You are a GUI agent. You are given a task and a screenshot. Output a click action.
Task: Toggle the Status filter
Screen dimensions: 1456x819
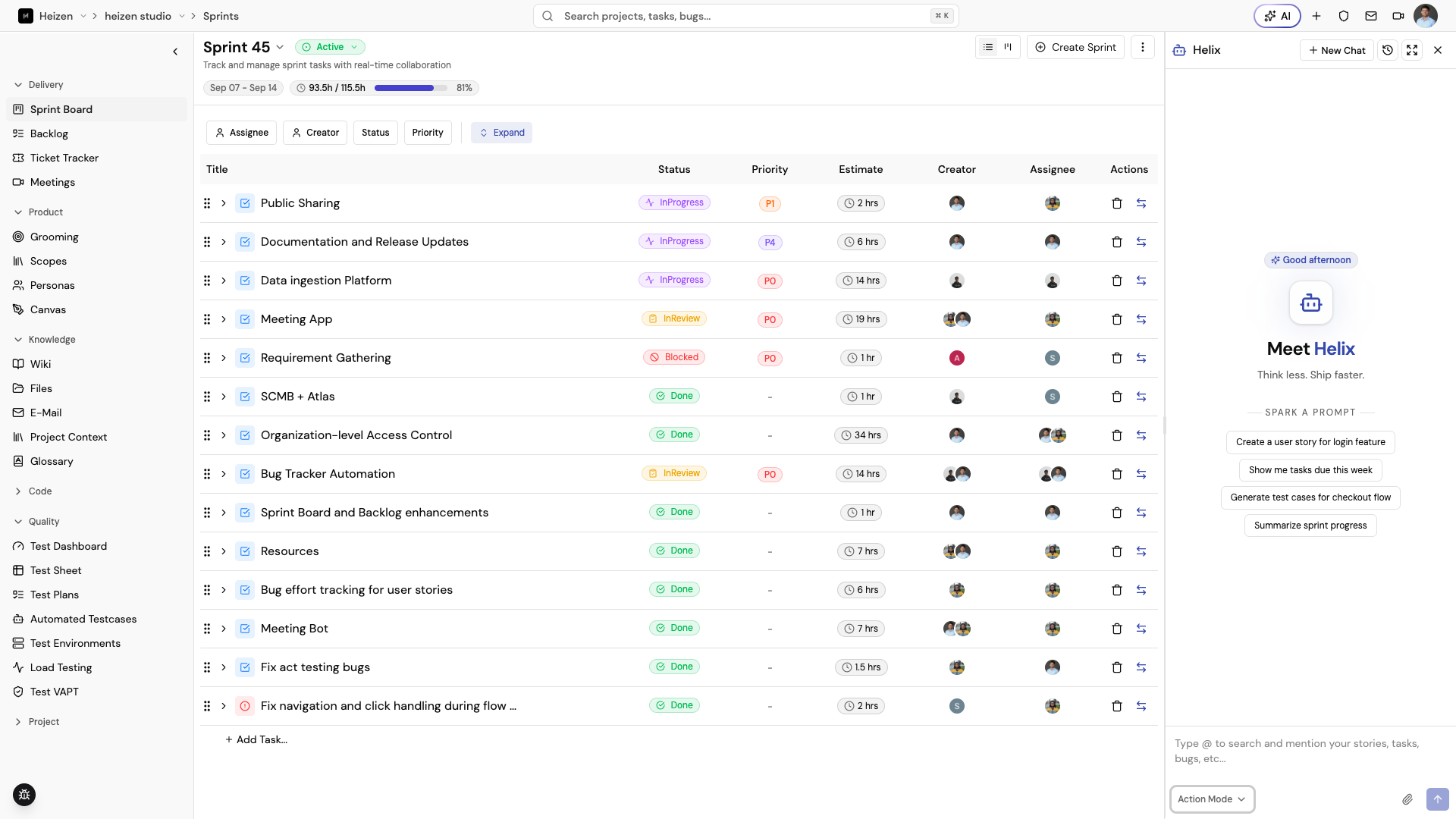tap(375, 133)
